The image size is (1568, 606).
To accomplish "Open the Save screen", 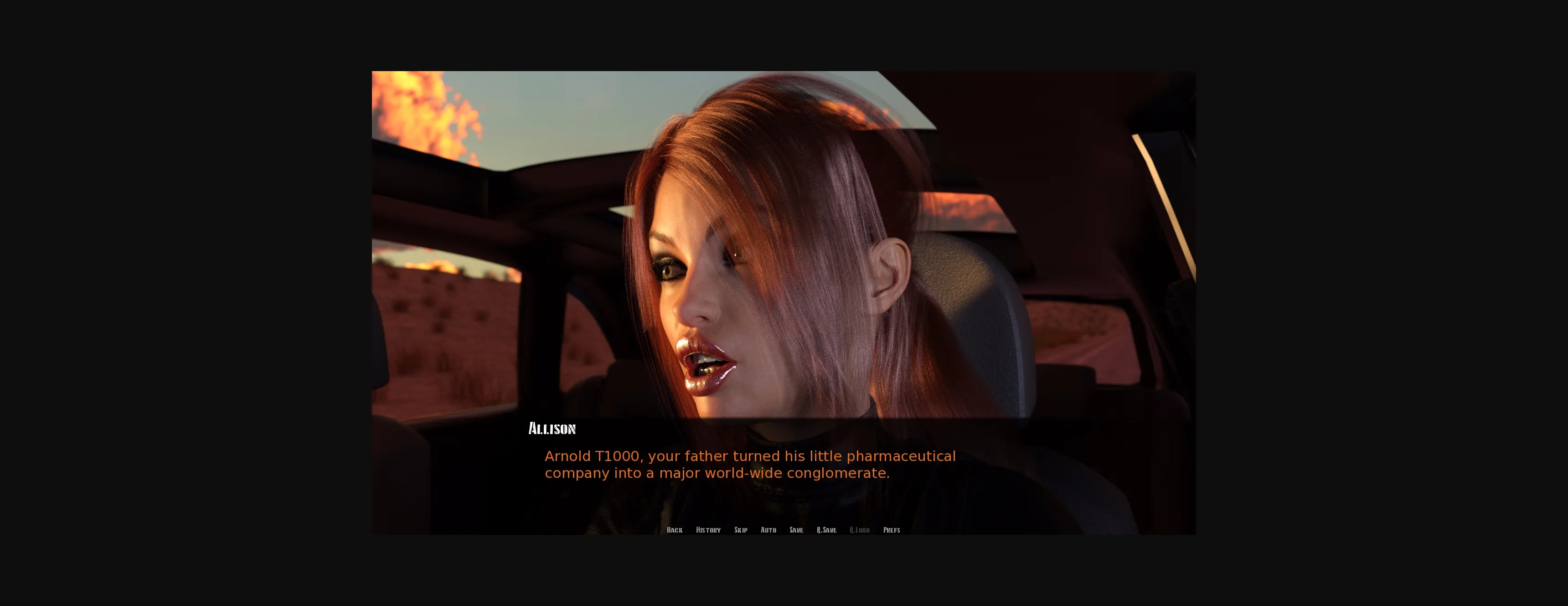I will (x=795, y=530).
